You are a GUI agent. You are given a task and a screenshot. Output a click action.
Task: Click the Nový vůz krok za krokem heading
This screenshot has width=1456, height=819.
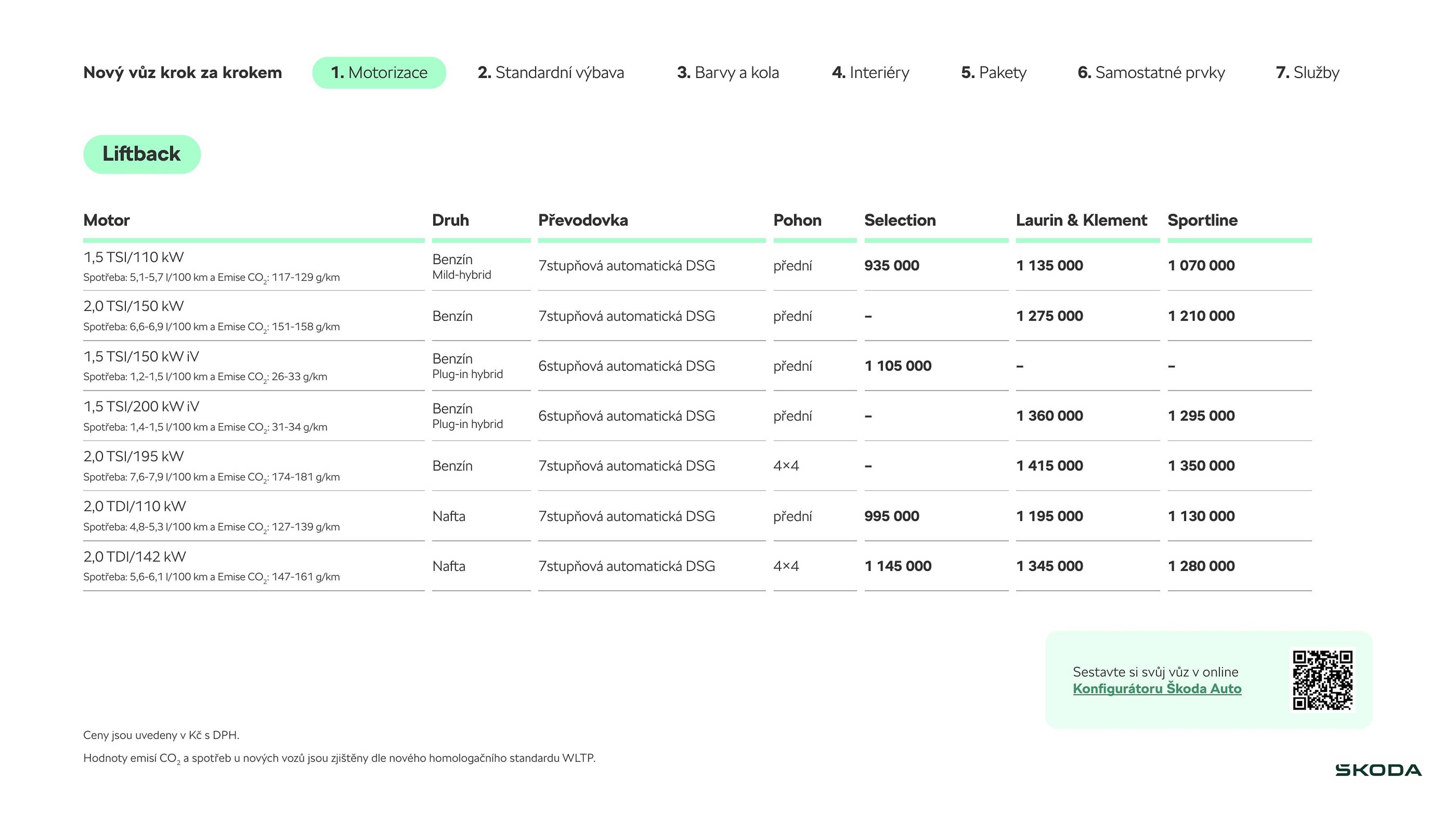[182, 72]
